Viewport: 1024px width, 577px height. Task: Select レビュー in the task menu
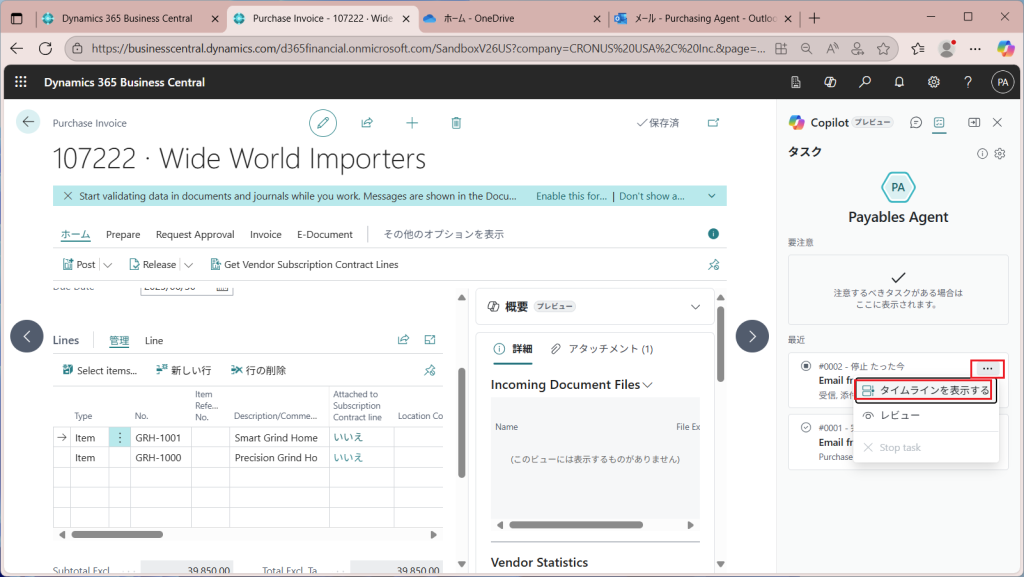tap(925, 415)
